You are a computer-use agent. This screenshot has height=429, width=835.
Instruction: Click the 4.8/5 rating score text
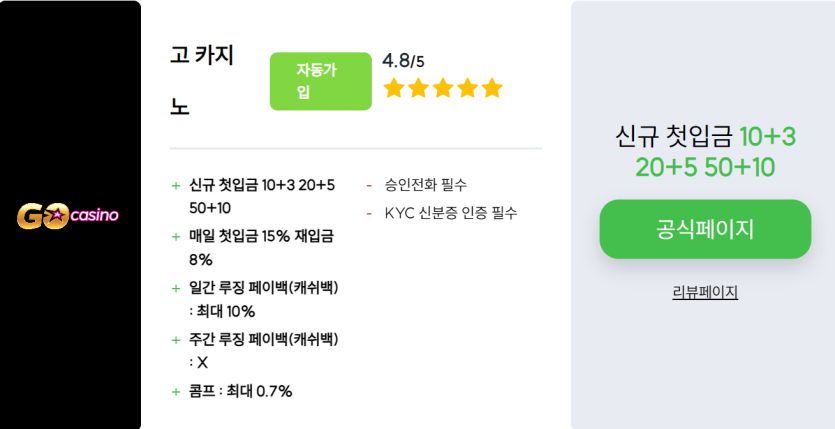403,61
